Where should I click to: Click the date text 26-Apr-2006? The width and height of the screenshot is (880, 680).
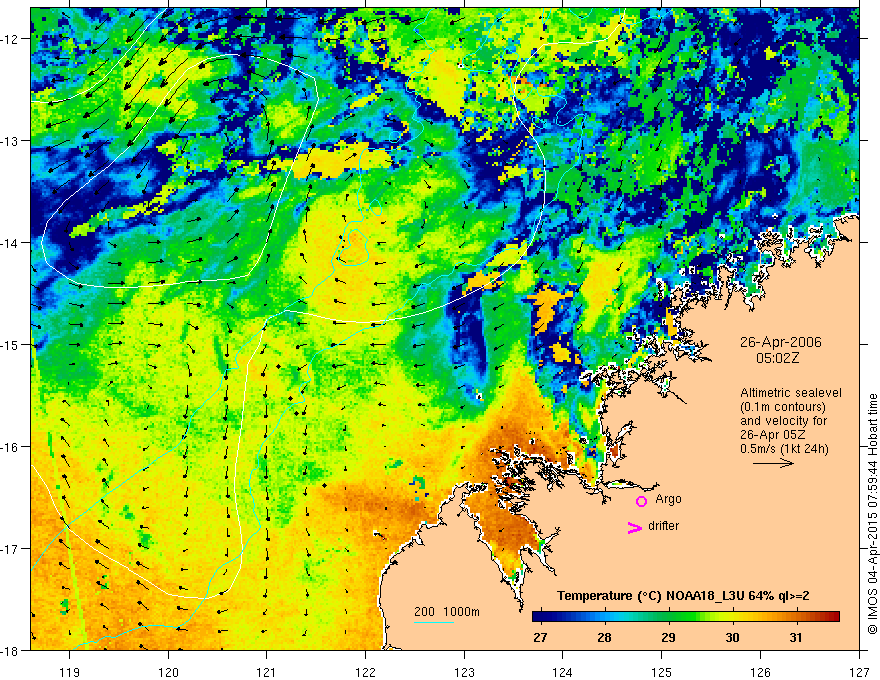(780, 342)
